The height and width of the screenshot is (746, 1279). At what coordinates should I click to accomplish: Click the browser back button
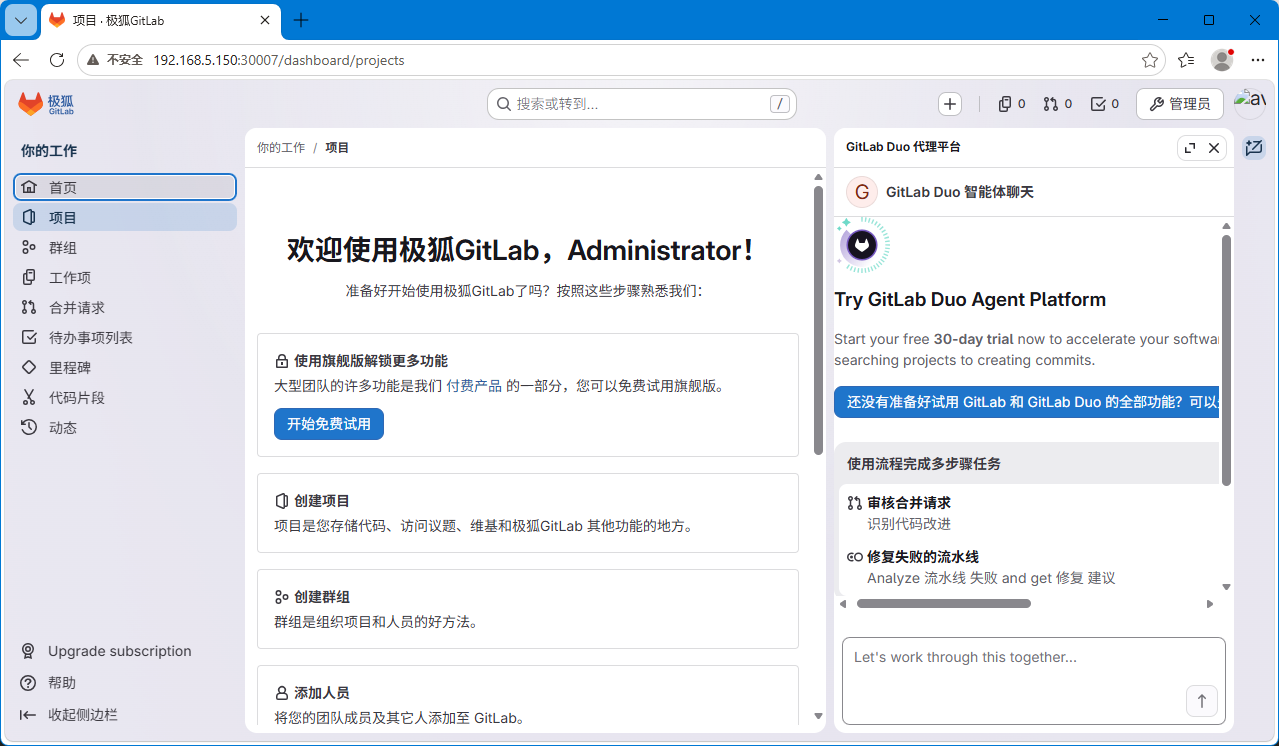pos(21,60)
